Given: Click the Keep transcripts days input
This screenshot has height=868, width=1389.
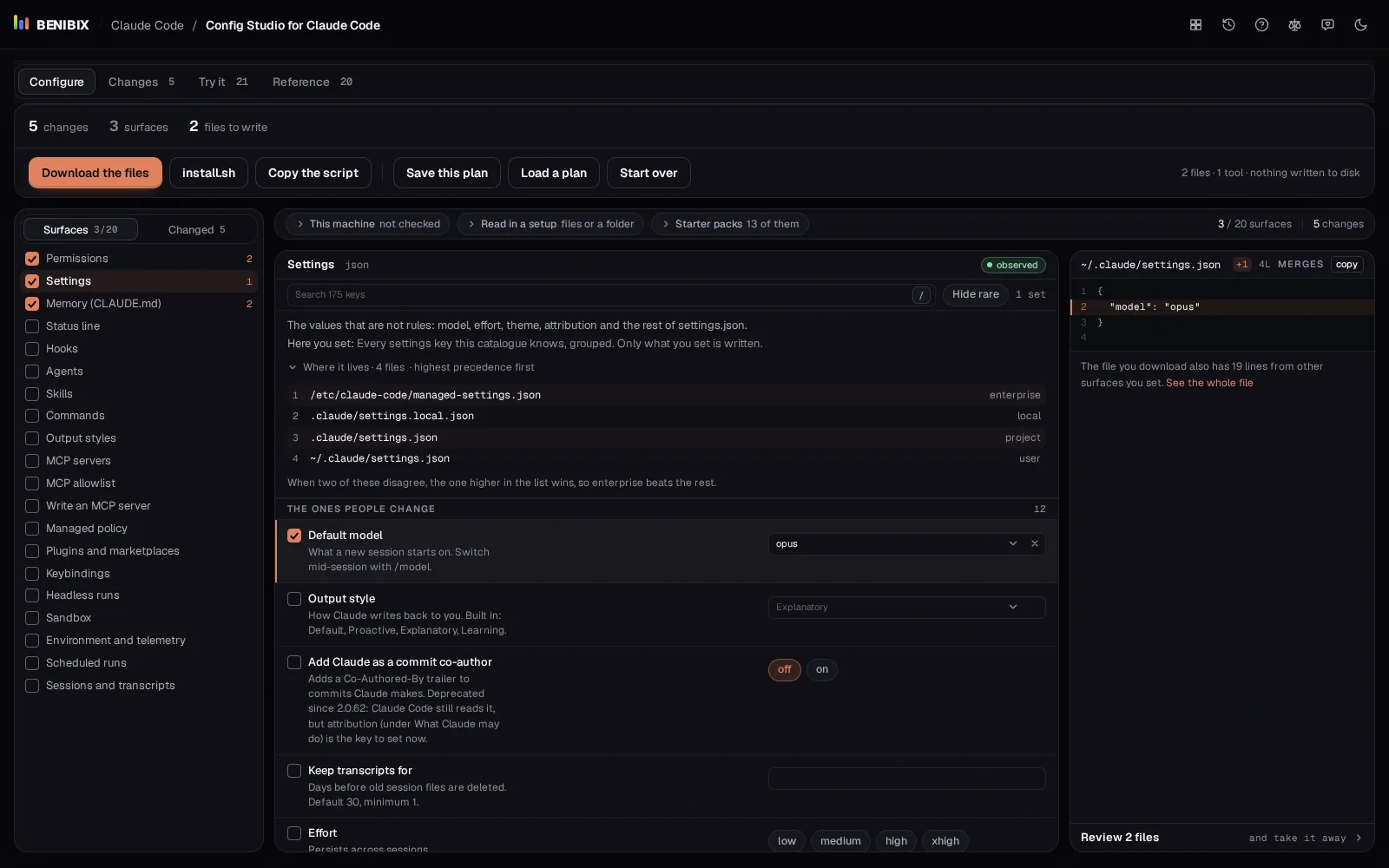Looking at the screenshot, I should (906, 779).
